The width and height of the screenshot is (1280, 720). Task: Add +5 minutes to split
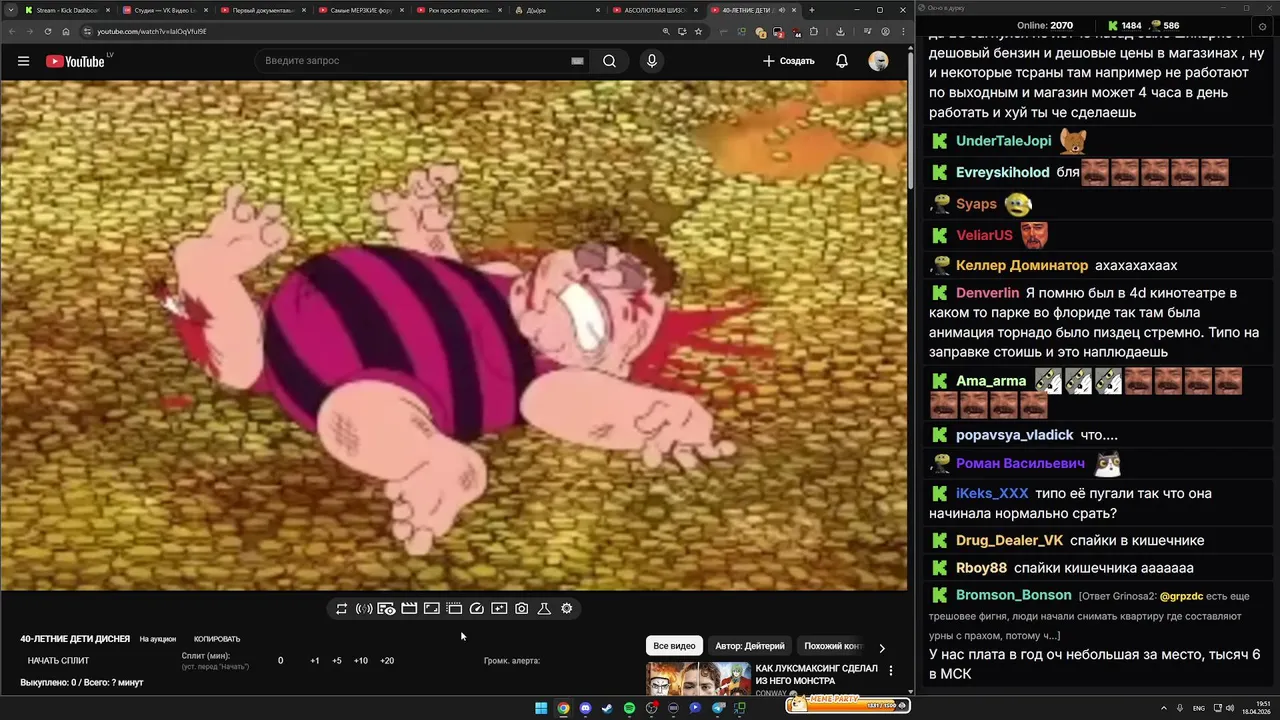coord(337,661)
